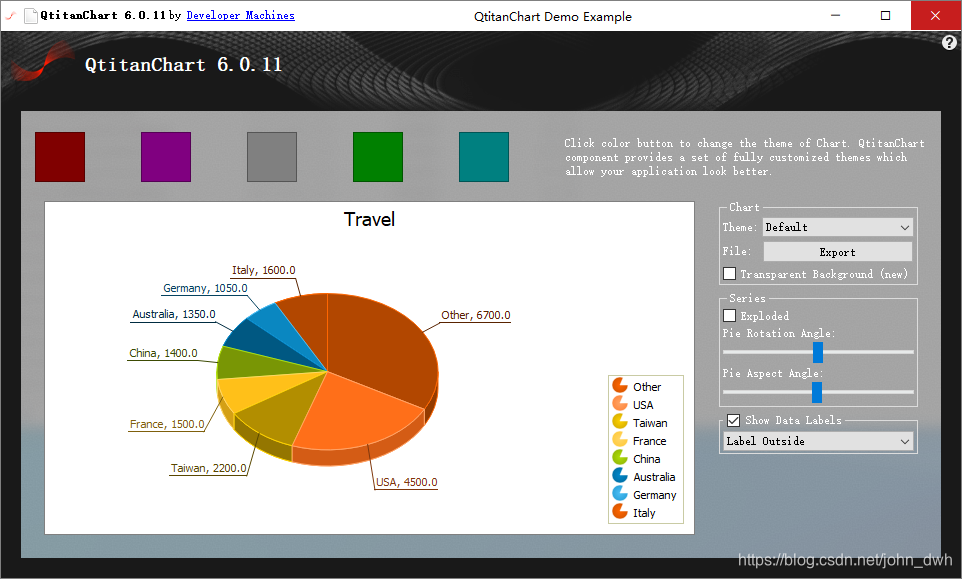
Task: Click the 'Other, 6700.0' data label
Action: [x=475, y=315]
